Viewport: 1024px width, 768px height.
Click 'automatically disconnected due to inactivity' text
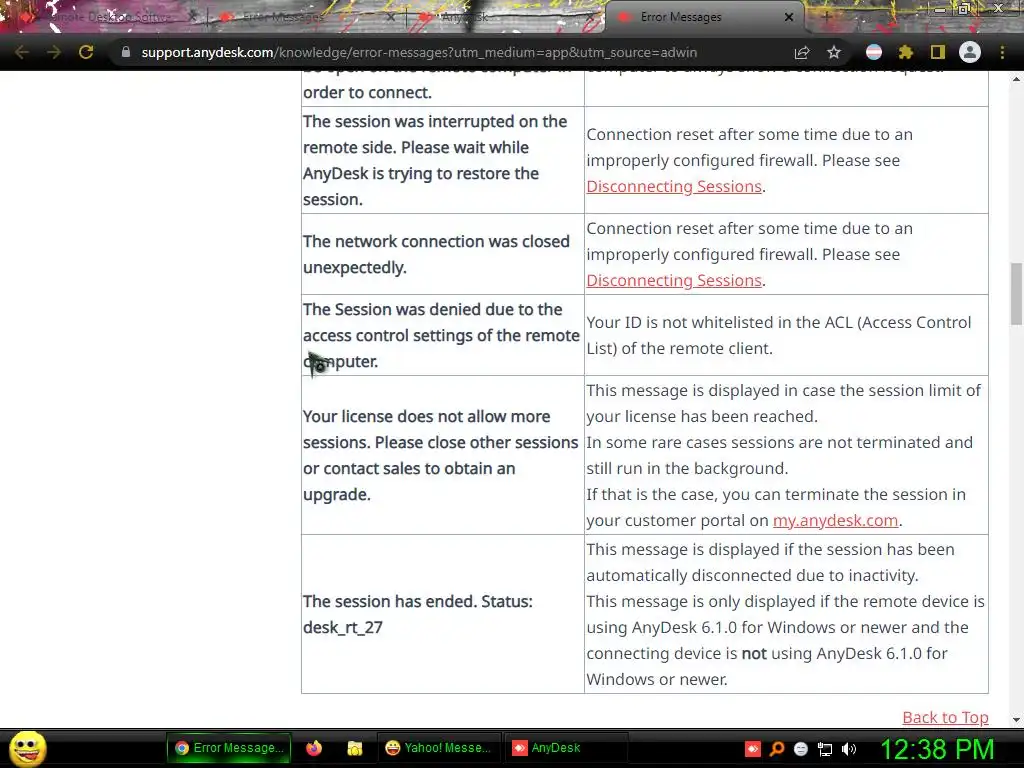click(752, 575)
